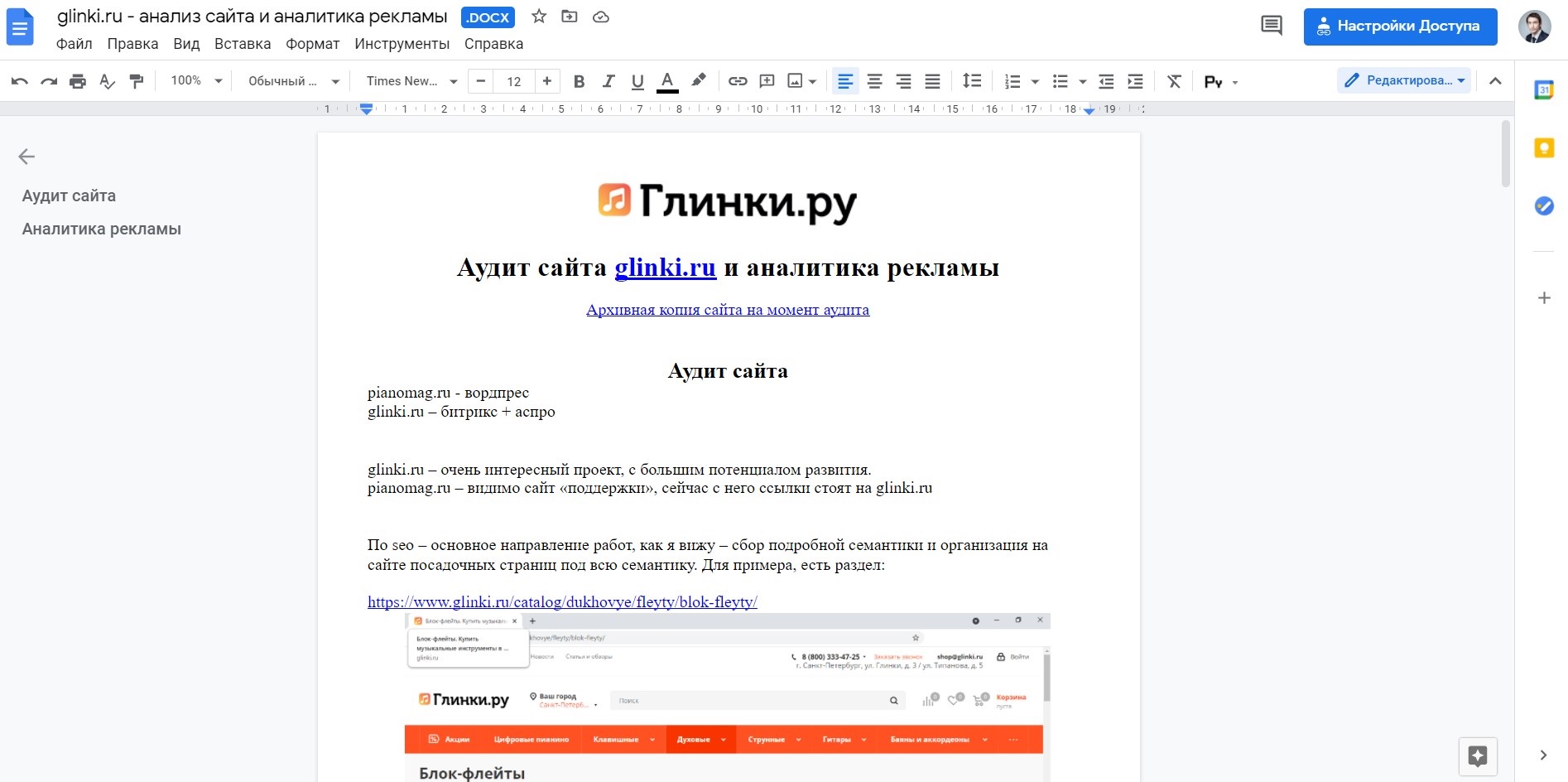Apply underline formatting
This screenshot has height=782, width=1568.
tap(637, 80)
